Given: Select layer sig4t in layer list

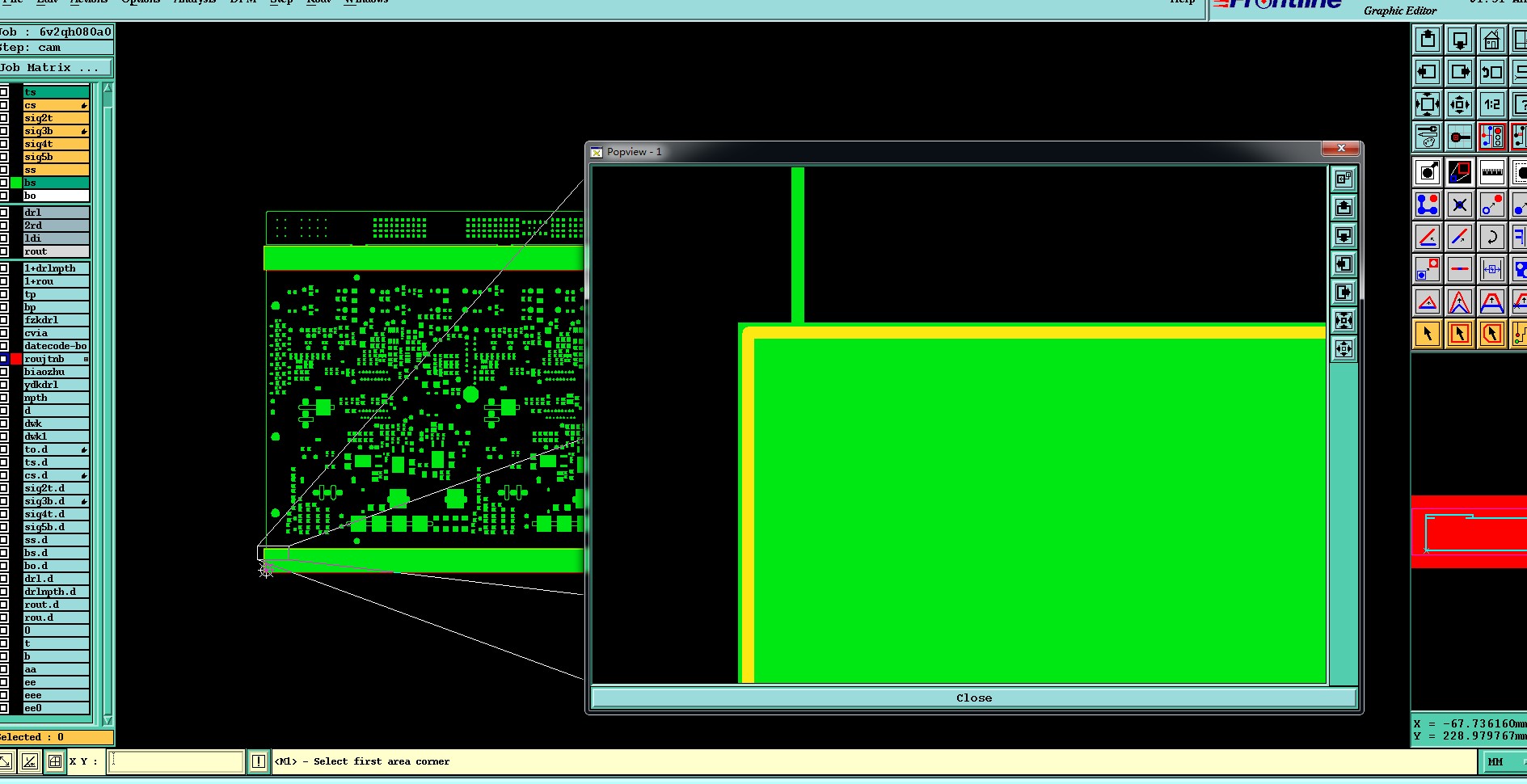Looking at the screenshot, I should pos(56,144).
